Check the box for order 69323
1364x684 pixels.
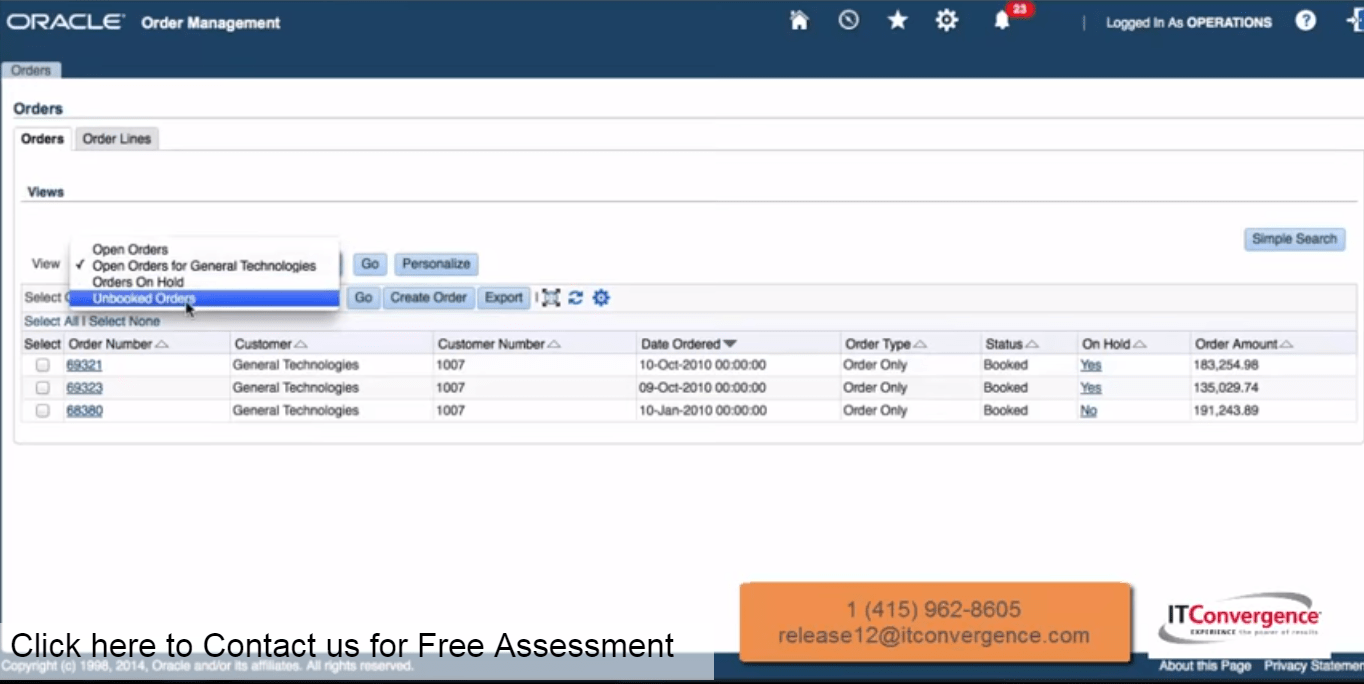pos(42,388)
